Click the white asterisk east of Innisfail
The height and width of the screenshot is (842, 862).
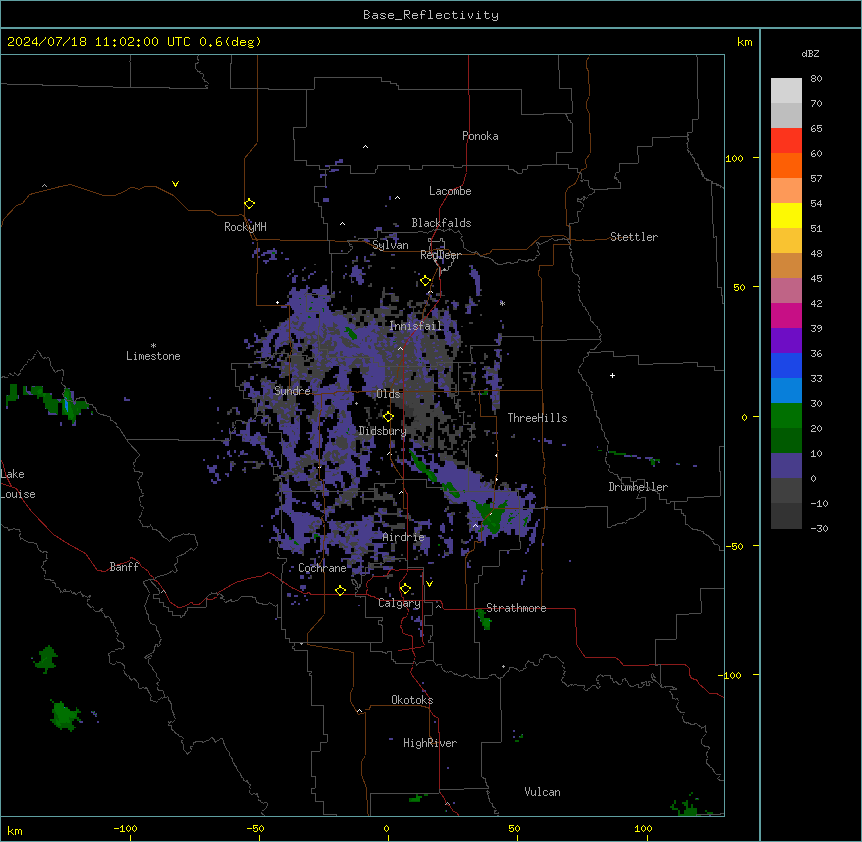pyautogui.click(x=502, y=303)
